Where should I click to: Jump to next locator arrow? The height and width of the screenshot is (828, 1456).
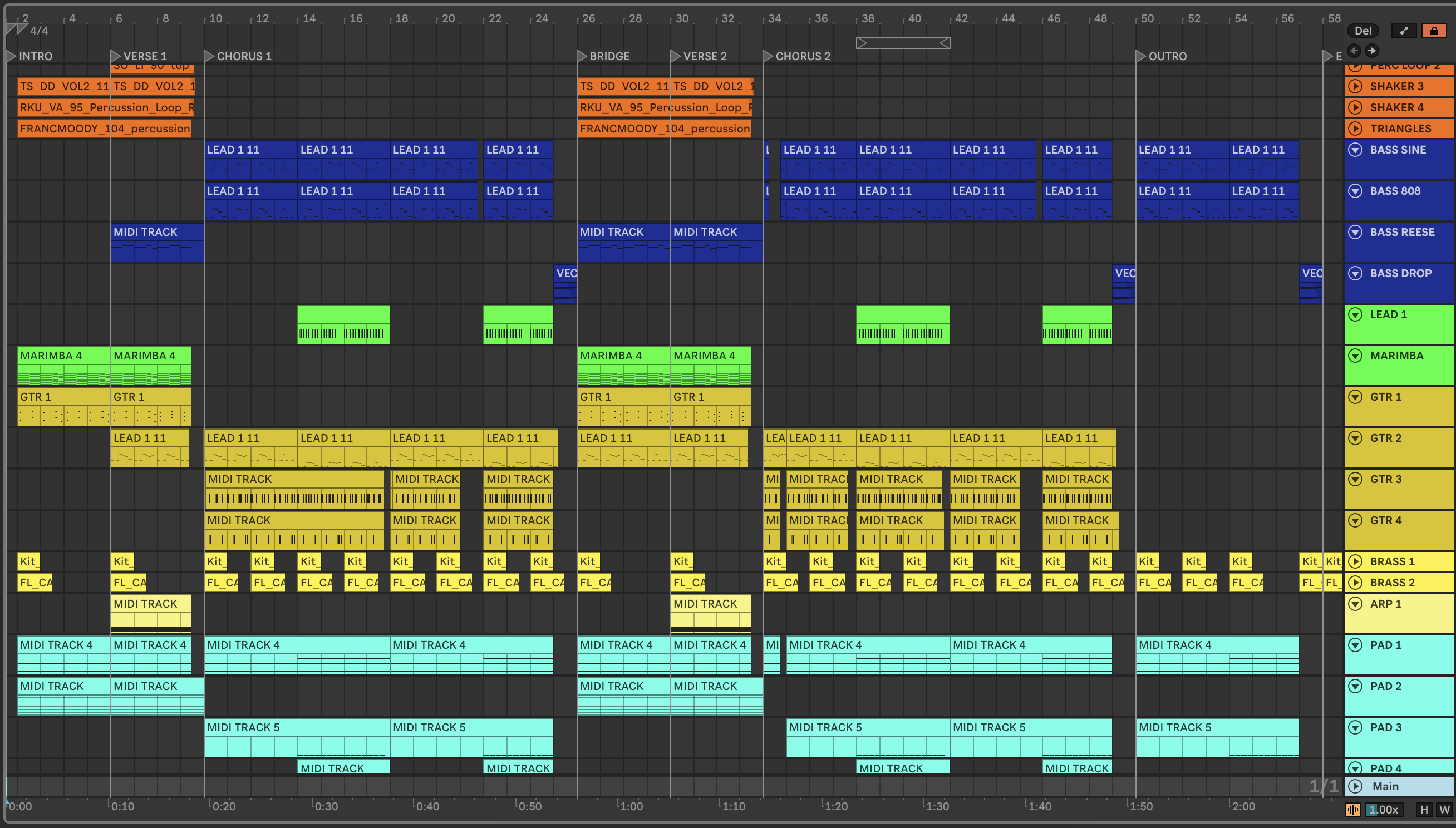pyautogui.click(x=1373, y=51)
